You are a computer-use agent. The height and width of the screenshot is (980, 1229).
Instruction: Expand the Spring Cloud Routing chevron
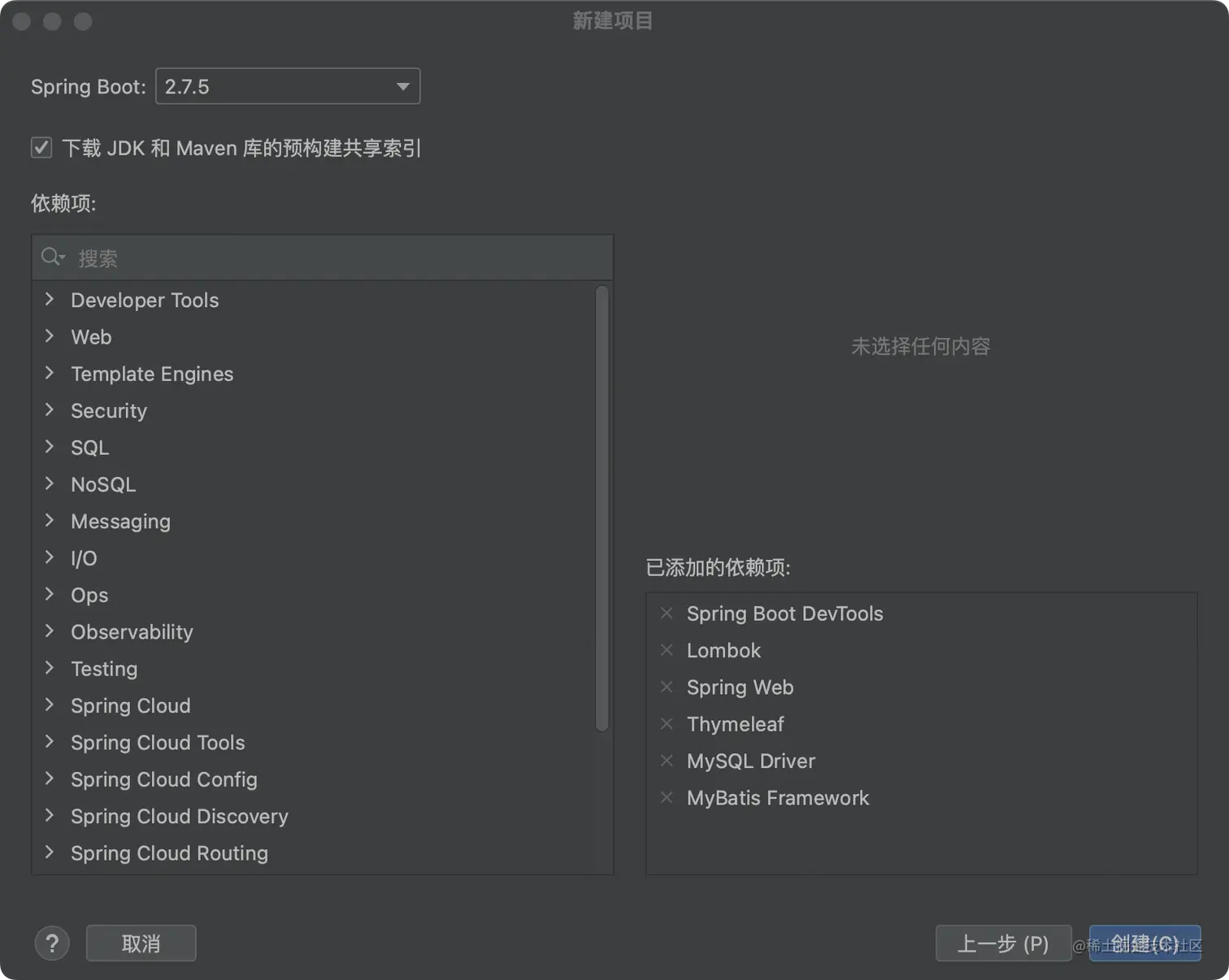tap(50, 852)
